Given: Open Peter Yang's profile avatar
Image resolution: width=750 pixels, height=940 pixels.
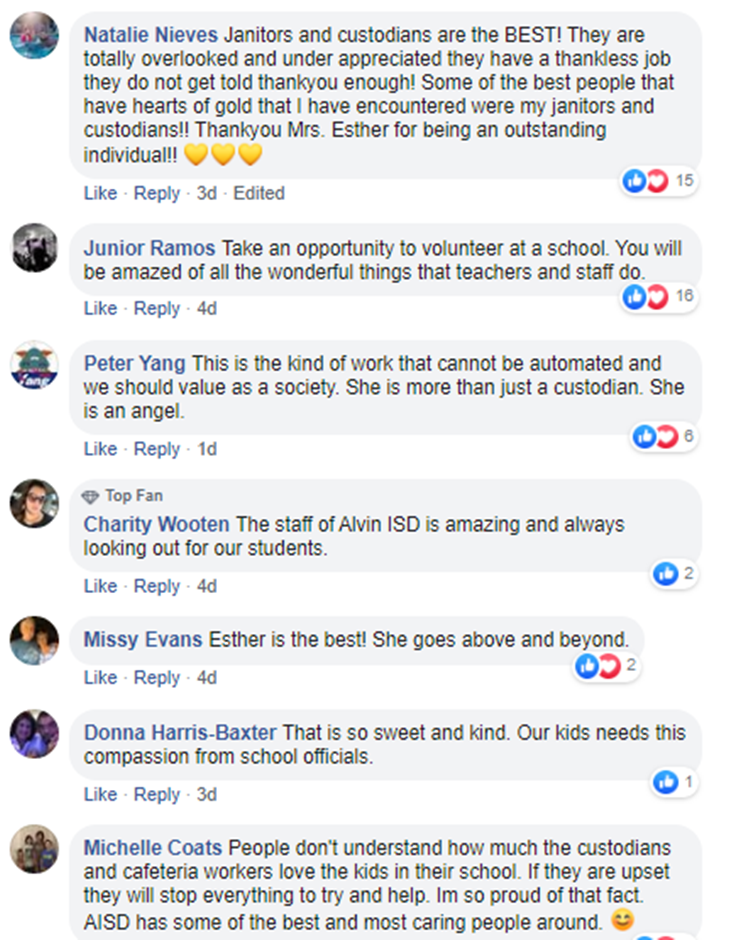Looking at the screenshot, I should click(34, 365).
